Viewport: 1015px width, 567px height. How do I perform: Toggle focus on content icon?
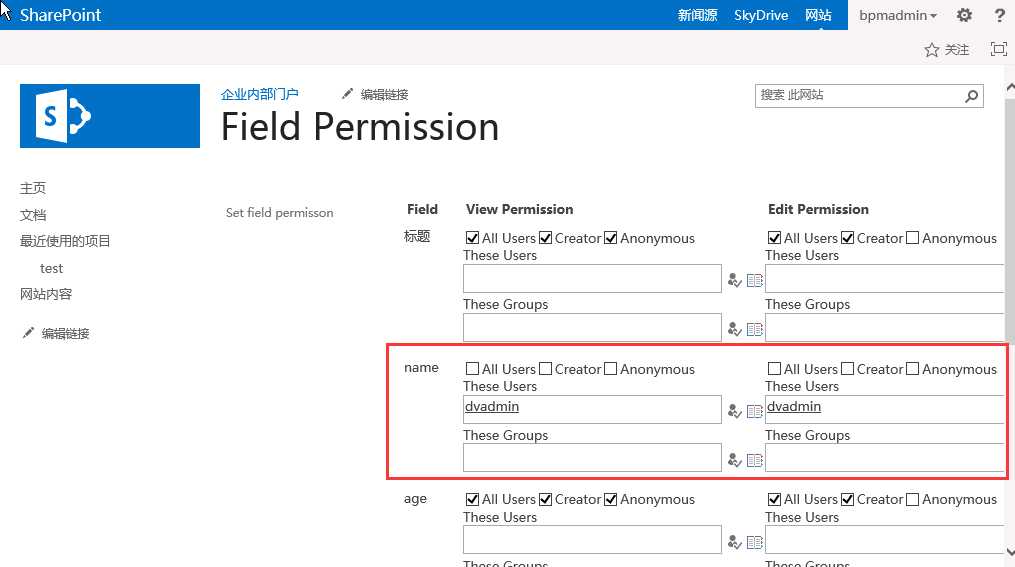tap(998, 49)
